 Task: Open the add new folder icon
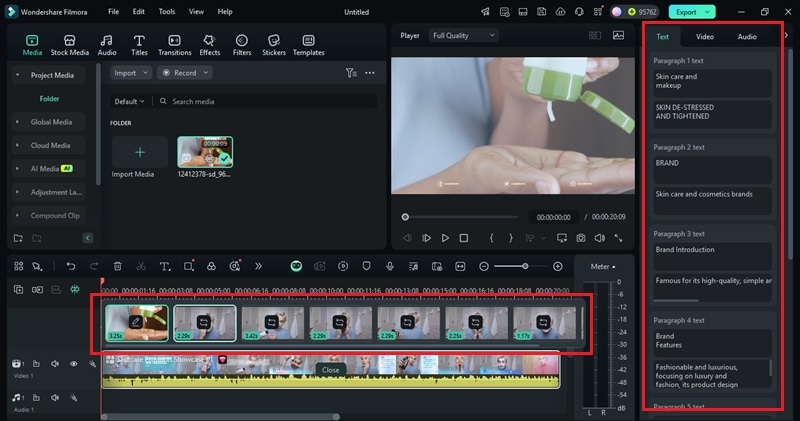pos(18,238)
